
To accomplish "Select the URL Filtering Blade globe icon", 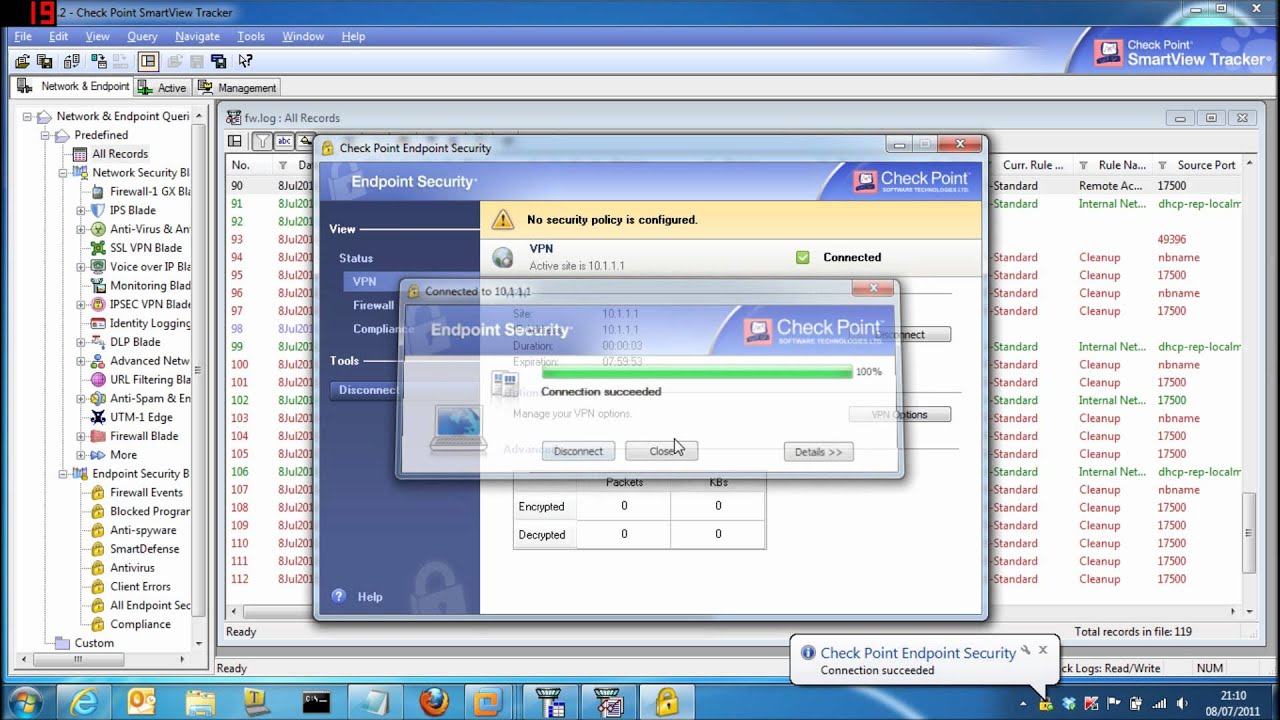I will [x=98, y=380].
